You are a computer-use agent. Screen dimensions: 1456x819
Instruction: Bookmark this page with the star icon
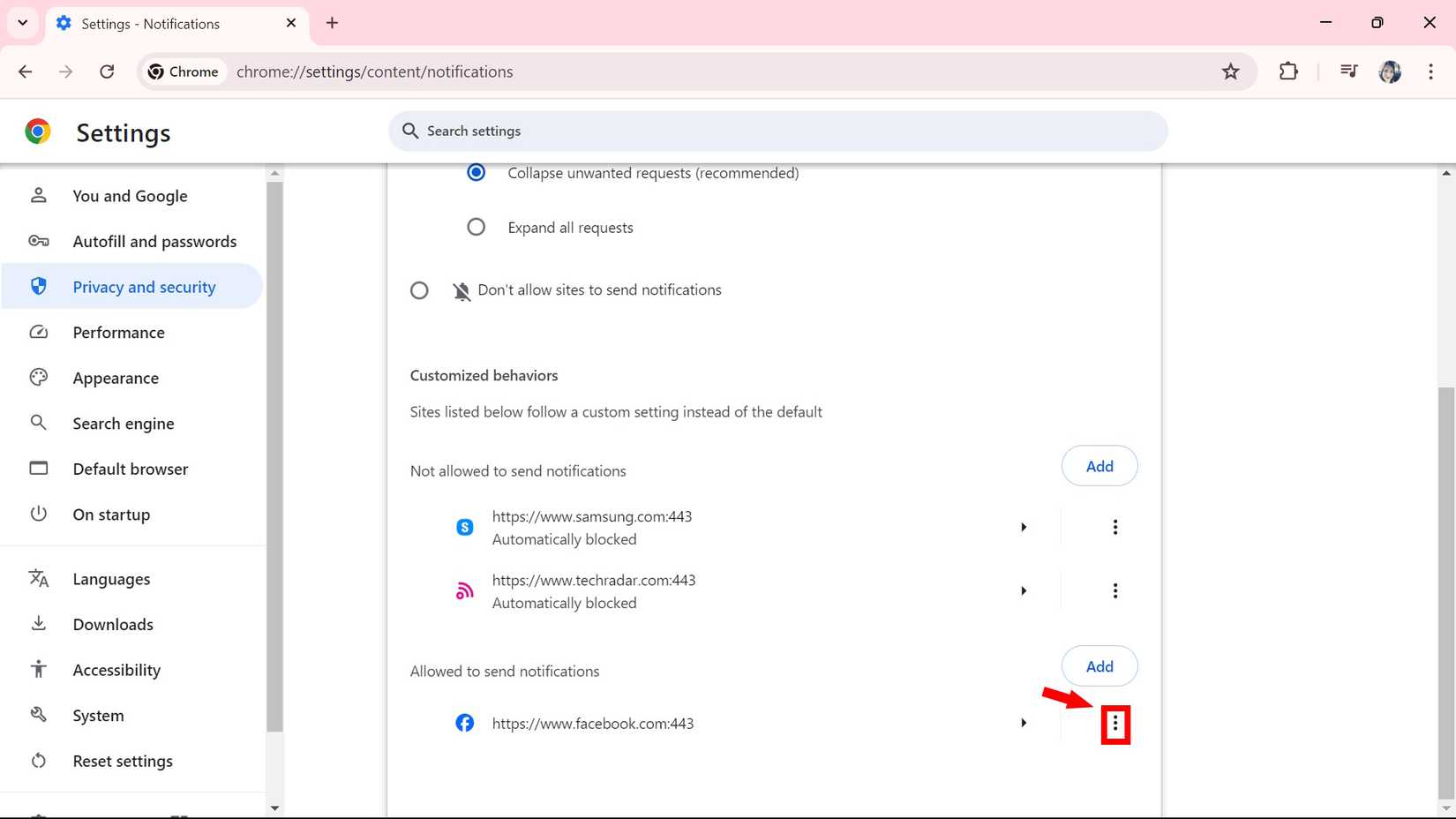[1230, 71]
